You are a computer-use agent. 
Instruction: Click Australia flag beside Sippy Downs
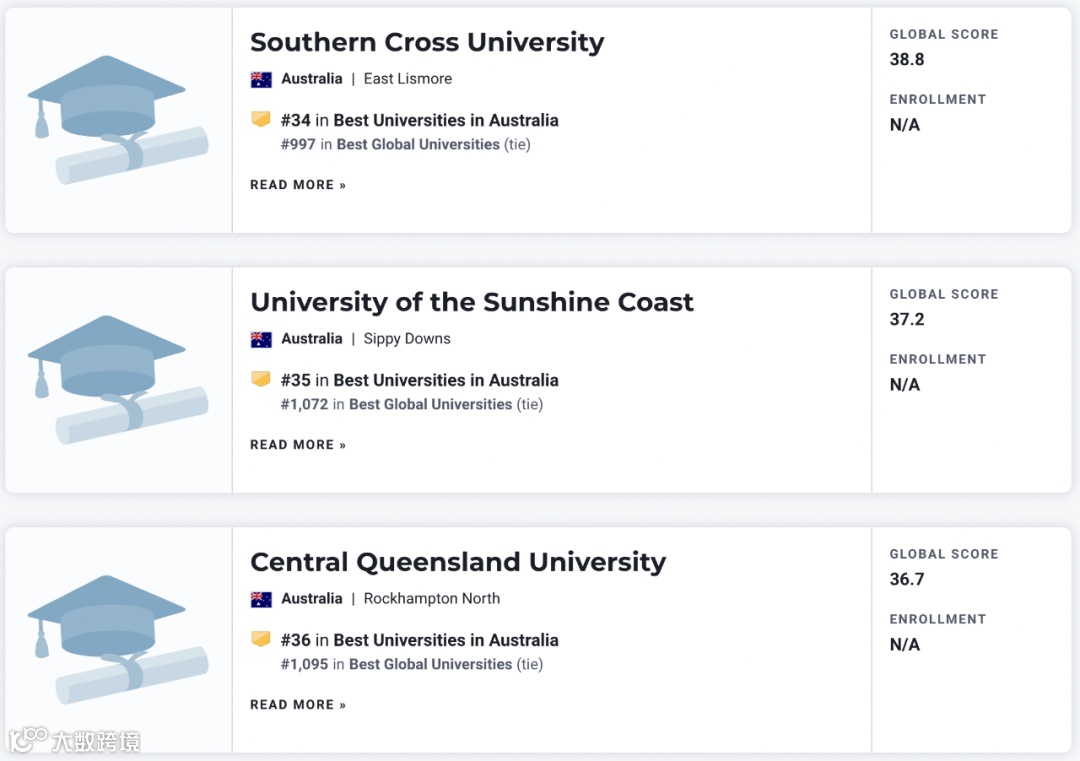coord(261,339)
